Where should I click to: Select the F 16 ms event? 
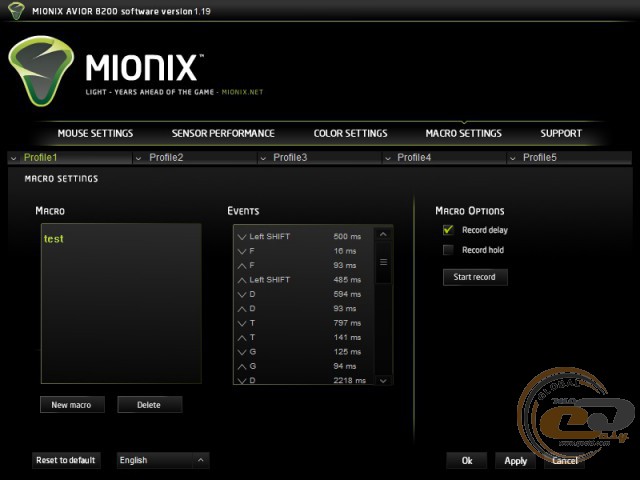(304, 251)
